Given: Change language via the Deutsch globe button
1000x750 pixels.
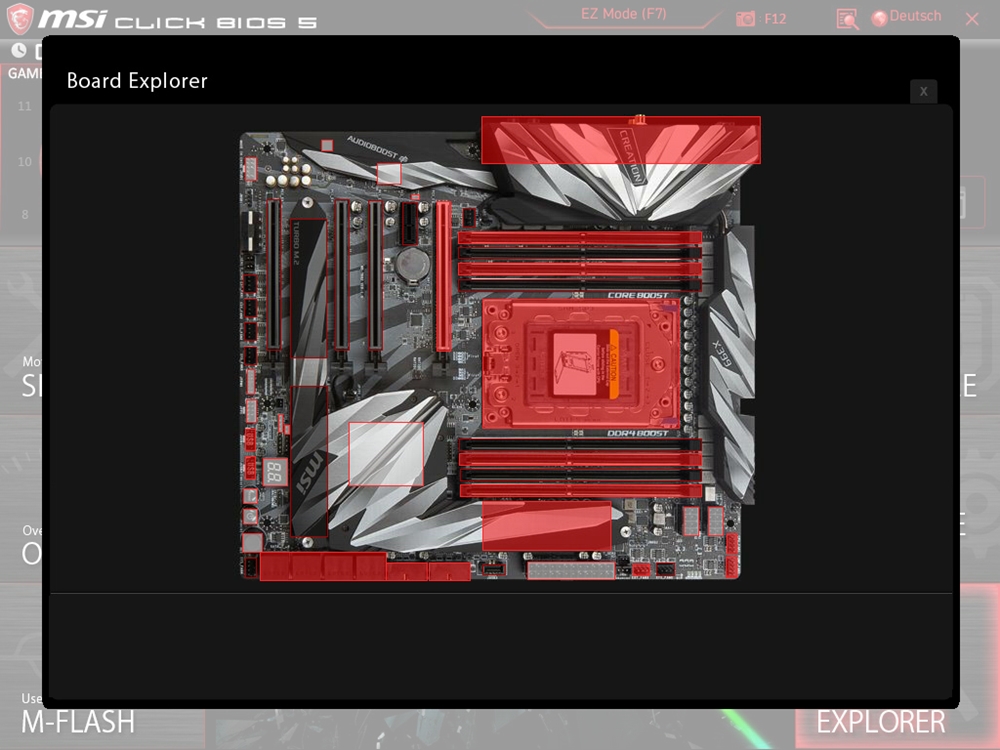Looking at the screenshot, I should tap(906, 17).
